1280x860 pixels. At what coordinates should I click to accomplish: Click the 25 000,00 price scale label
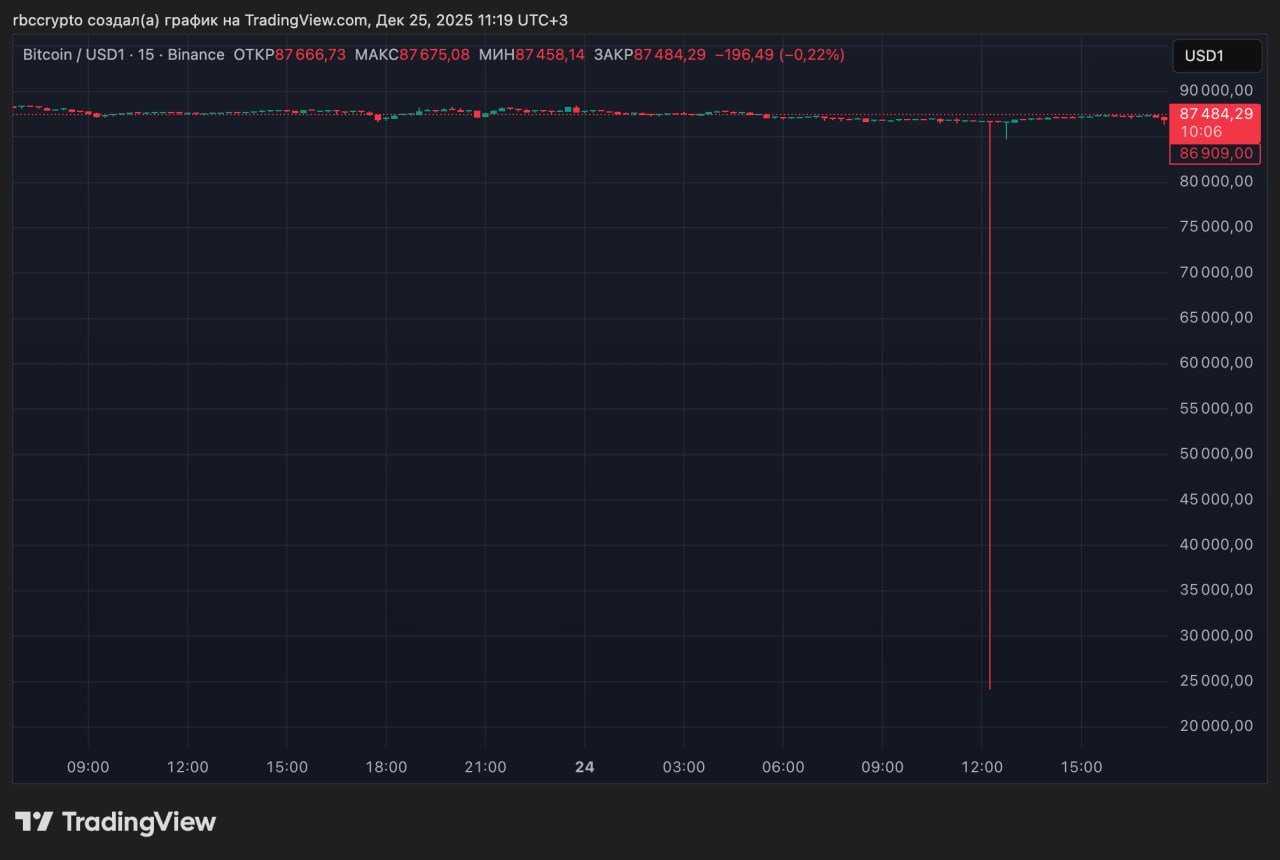(x=1215, y=681)
